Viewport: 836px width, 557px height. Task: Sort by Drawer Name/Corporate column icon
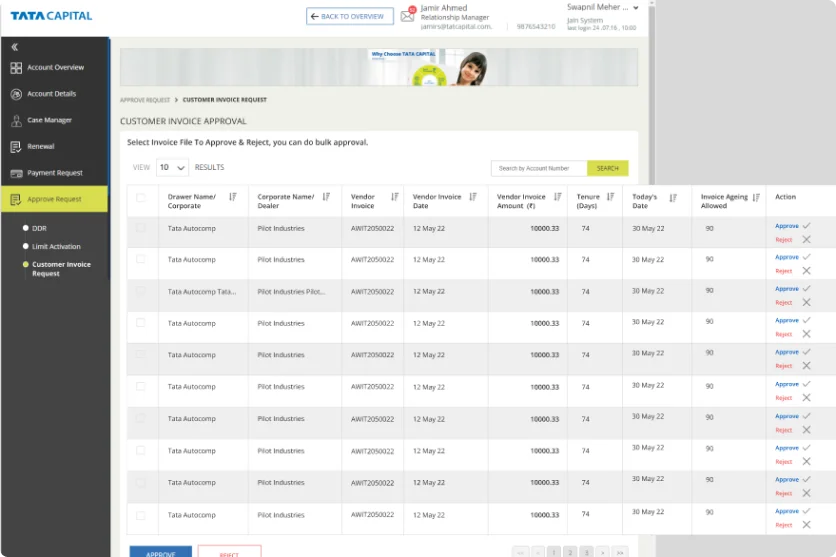click(x=232, y=197)
